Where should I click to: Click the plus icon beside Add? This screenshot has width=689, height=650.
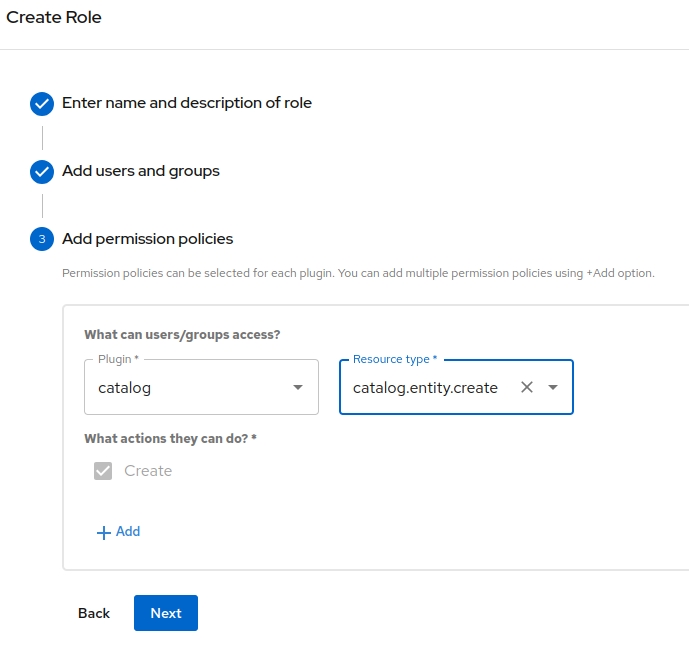[x=103, y=532]
